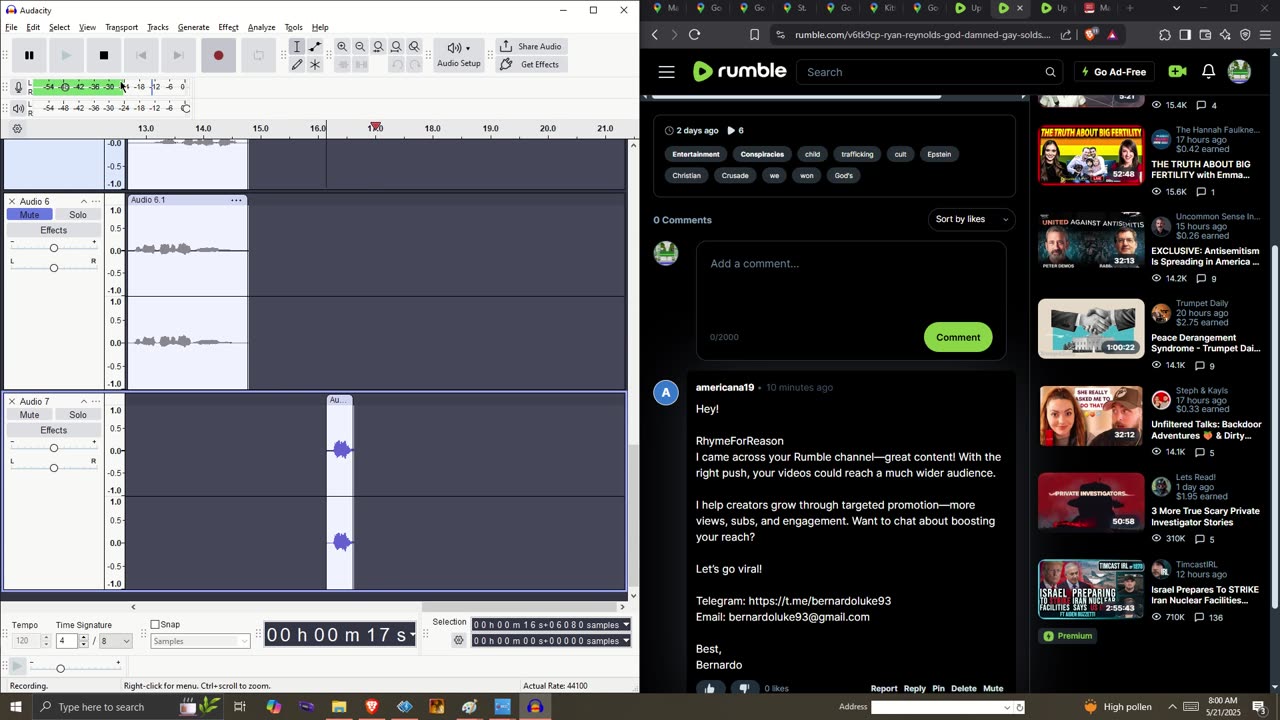The image size is (1280, 720).
Task: Stop the recording in Audacity
Action: [x=104, y=55]
